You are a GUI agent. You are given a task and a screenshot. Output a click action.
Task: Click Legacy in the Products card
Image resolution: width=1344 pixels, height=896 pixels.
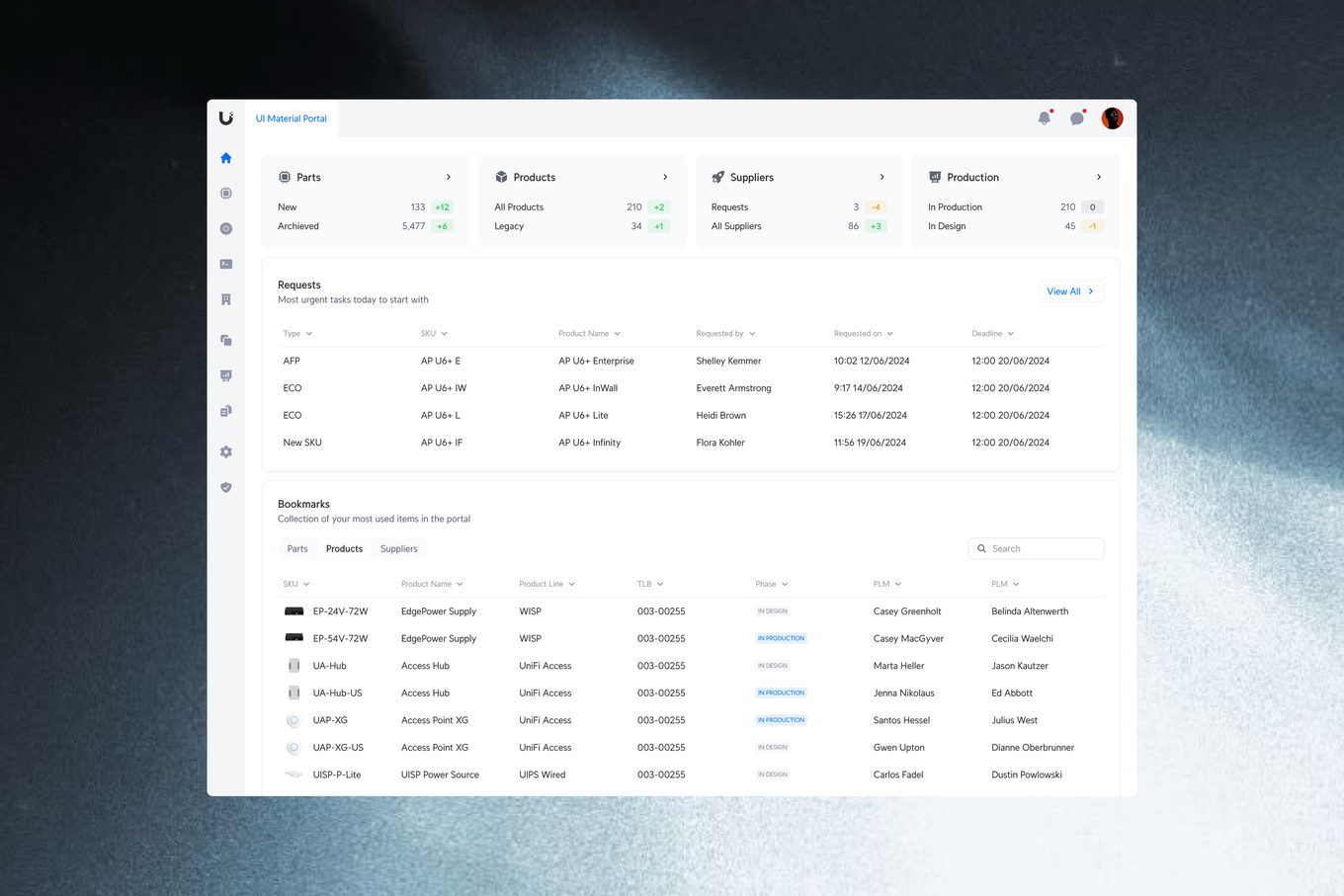point(509,226)
